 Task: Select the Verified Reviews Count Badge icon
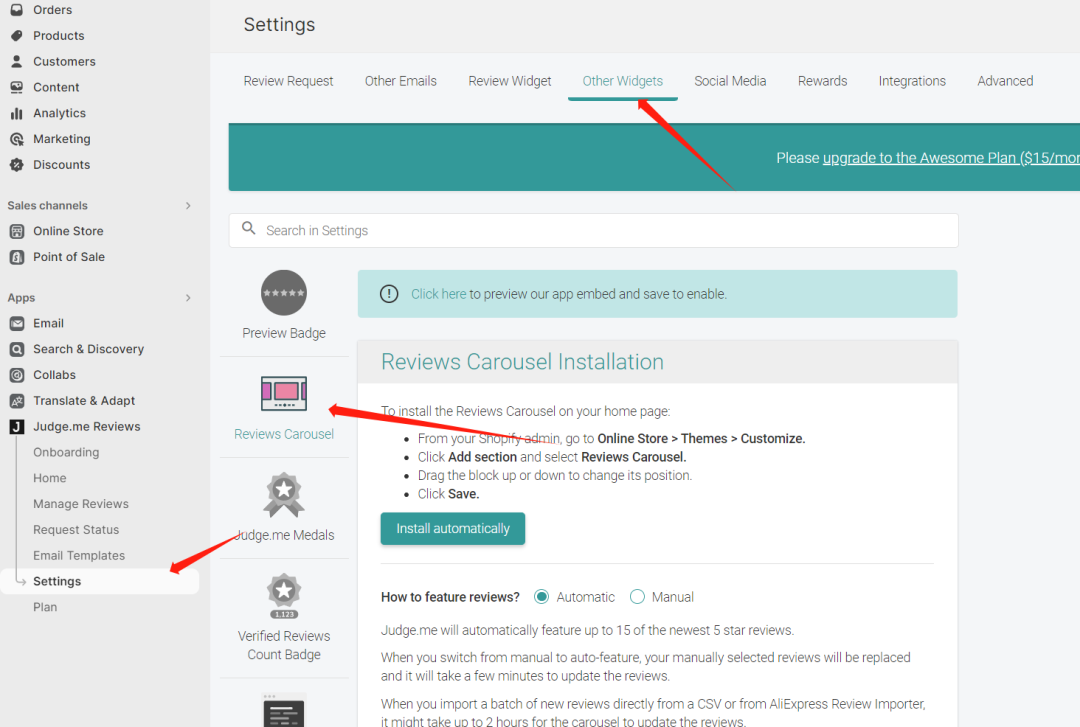[284, 596]
